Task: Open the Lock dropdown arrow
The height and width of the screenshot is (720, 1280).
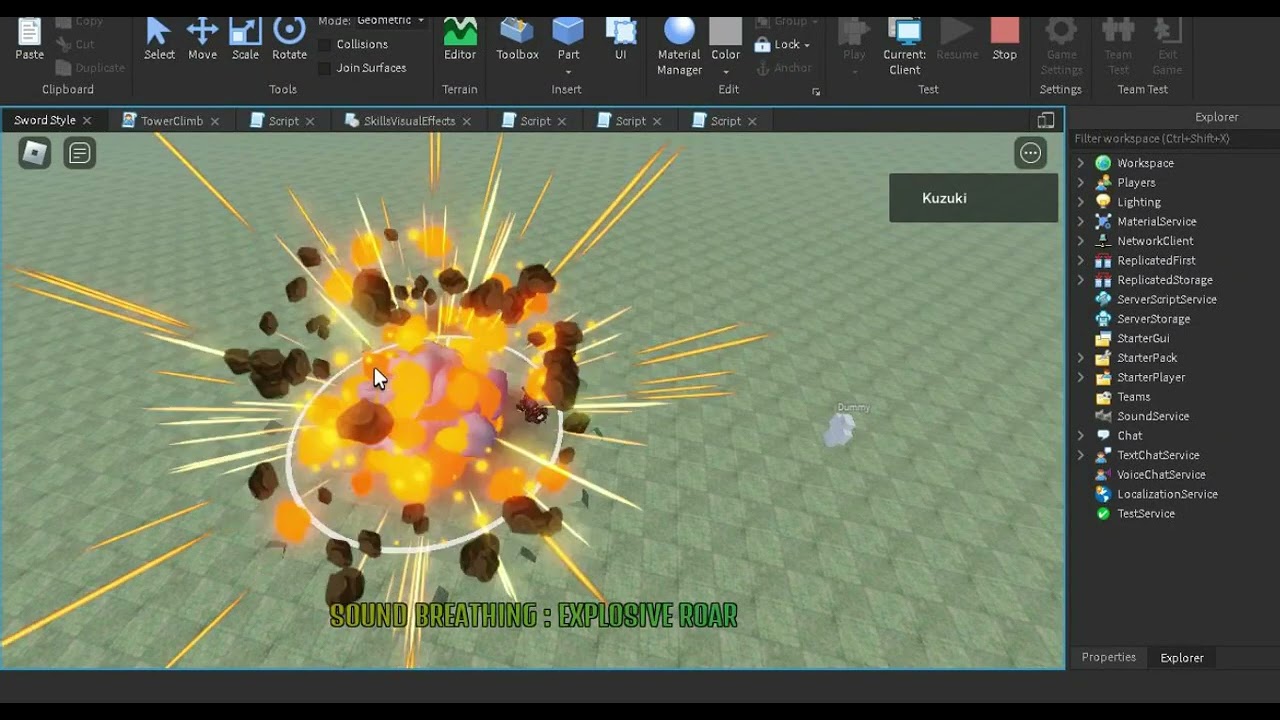Action: [x=806, y=45]
